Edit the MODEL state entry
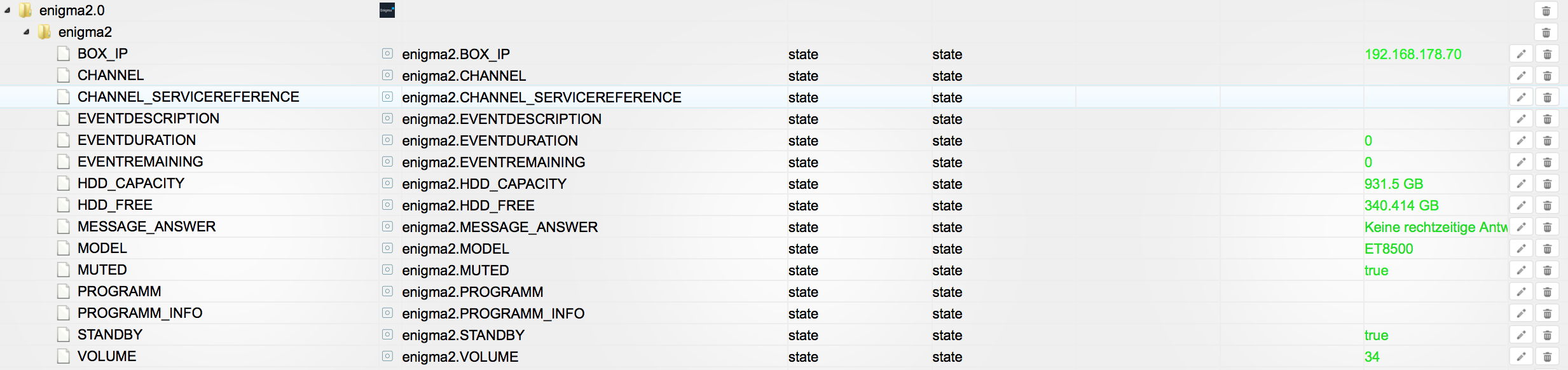This screenshot has width=1568, height=370. [1521, 249]
